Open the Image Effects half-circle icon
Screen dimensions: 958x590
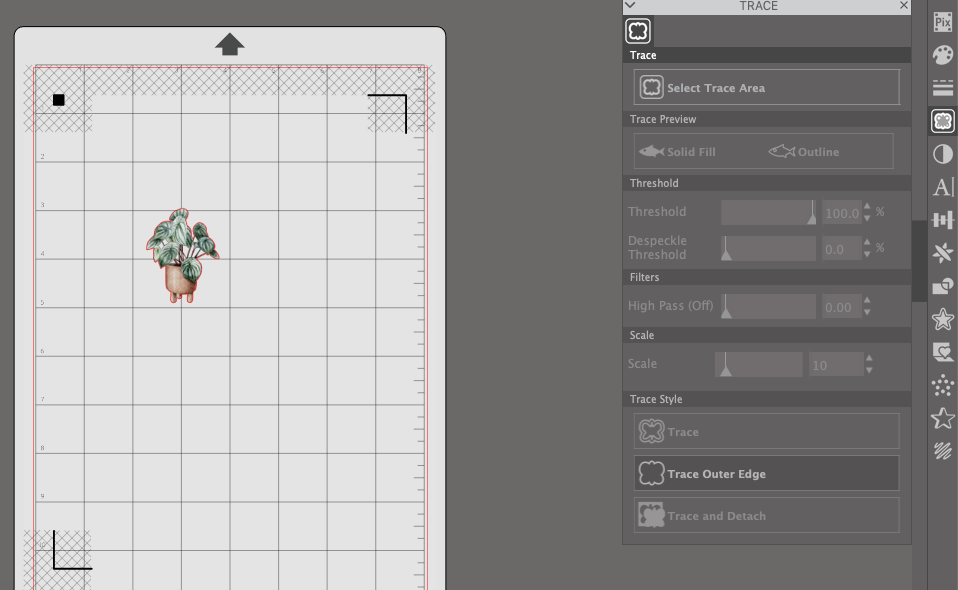tap(943, 154)
